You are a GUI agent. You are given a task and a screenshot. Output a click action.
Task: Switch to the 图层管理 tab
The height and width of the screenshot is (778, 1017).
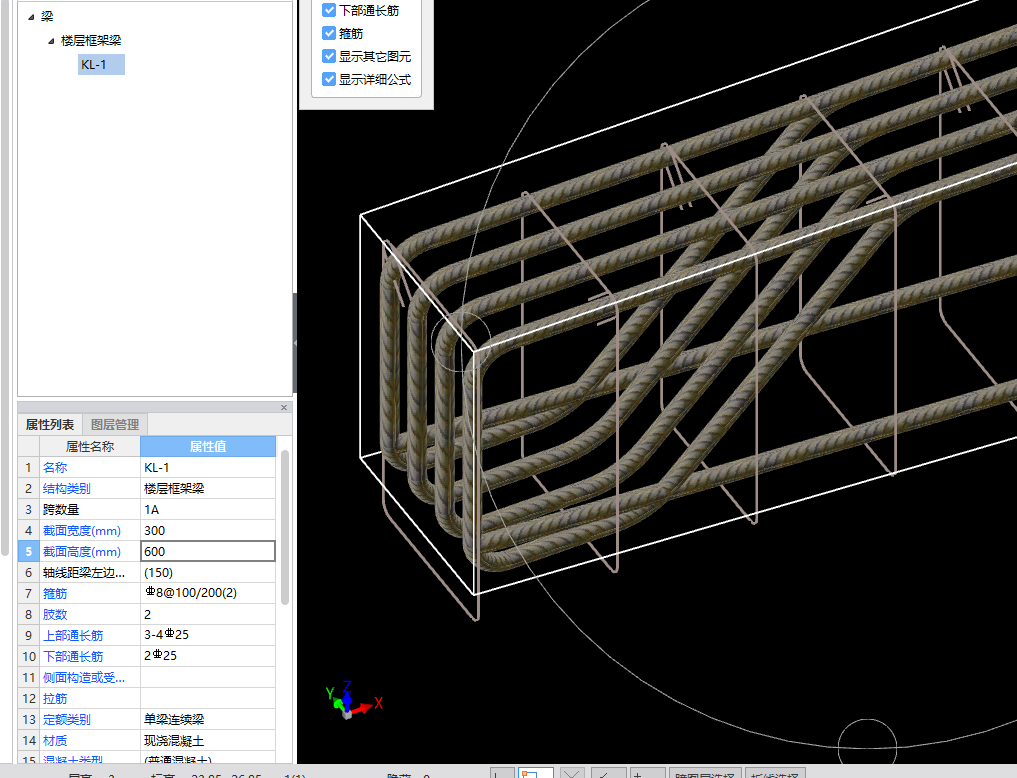115,425
